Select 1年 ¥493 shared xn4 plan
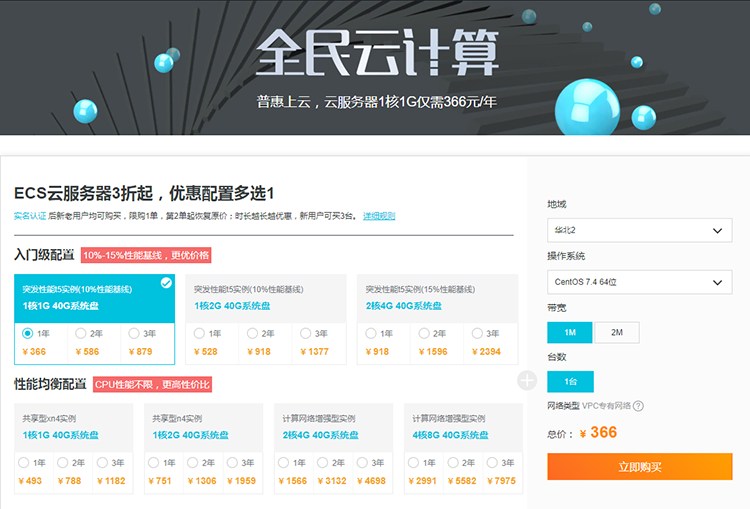 point(23,462)
